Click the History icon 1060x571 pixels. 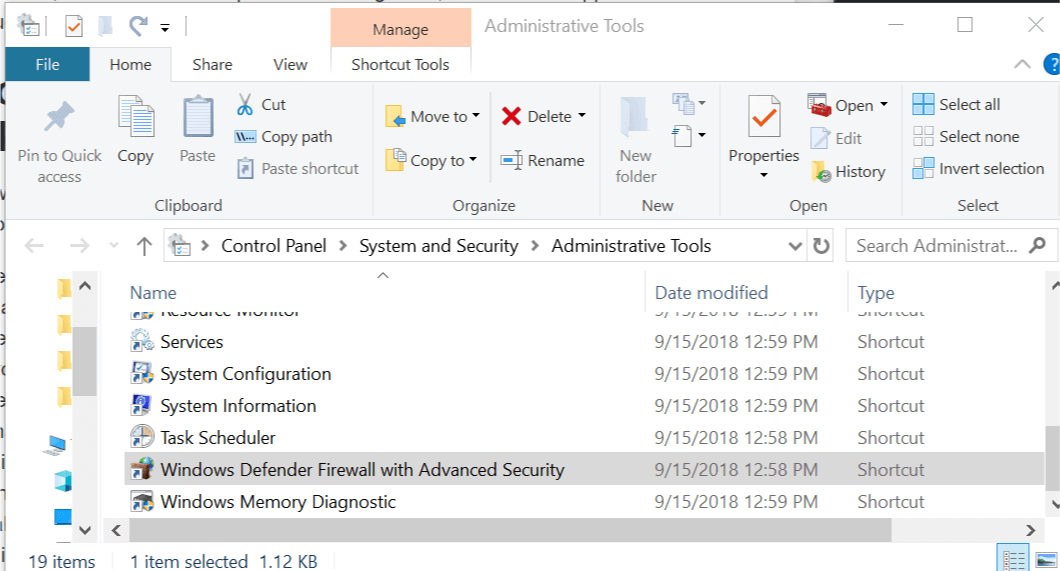coord(821,172)
